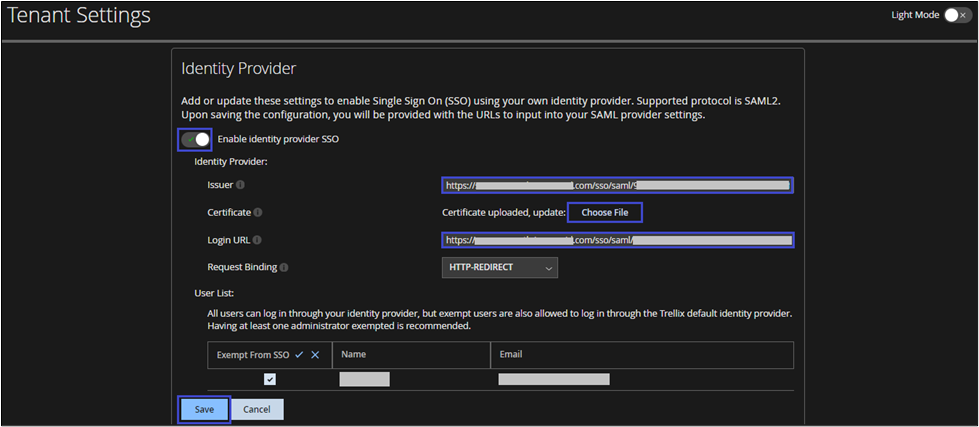Click the Request Binding info icon
Screen dimensions: 979x427
point(283,267)
